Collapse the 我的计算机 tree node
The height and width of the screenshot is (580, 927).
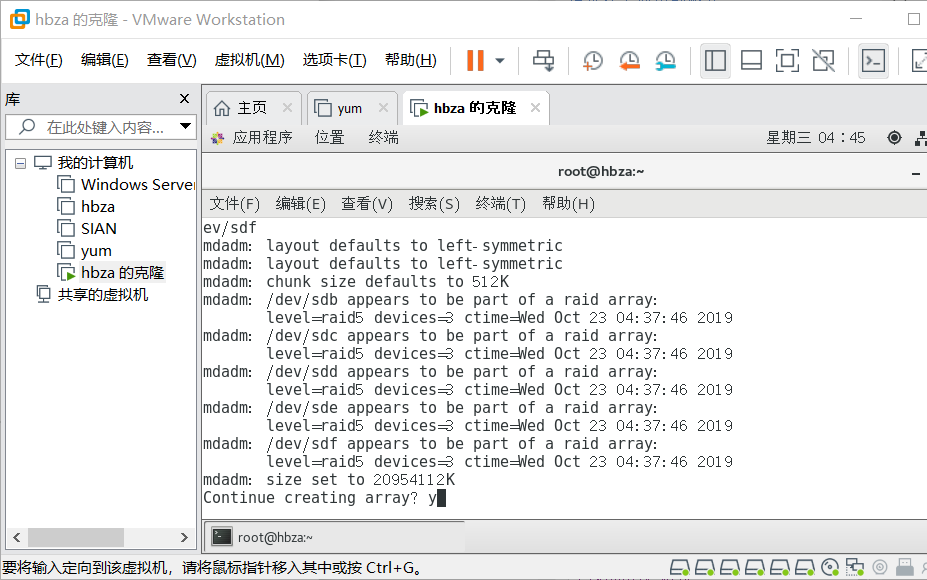coord(20,163)
